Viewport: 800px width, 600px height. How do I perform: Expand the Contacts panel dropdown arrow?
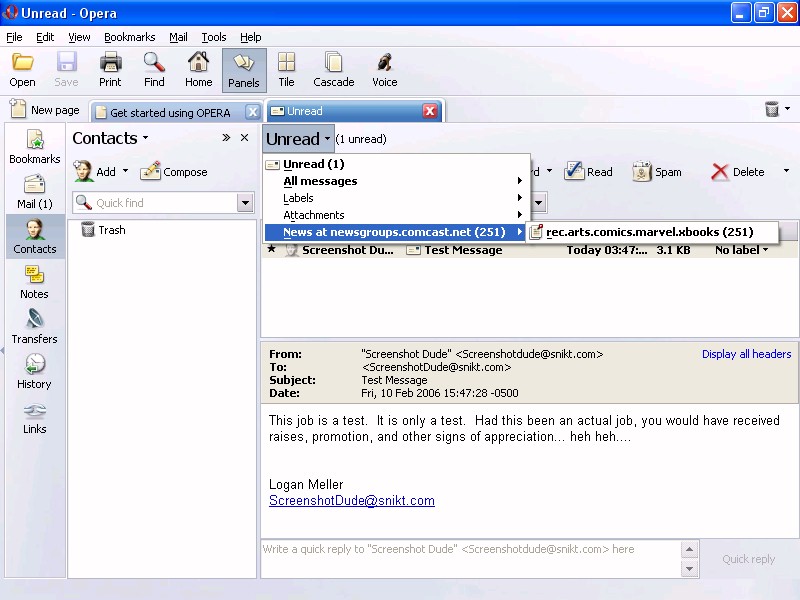[146, 139]
